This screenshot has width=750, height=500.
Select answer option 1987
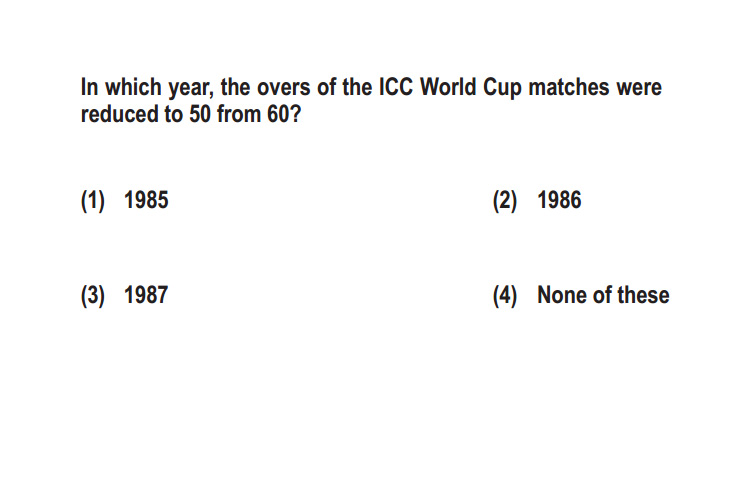(x=146, y=295)
